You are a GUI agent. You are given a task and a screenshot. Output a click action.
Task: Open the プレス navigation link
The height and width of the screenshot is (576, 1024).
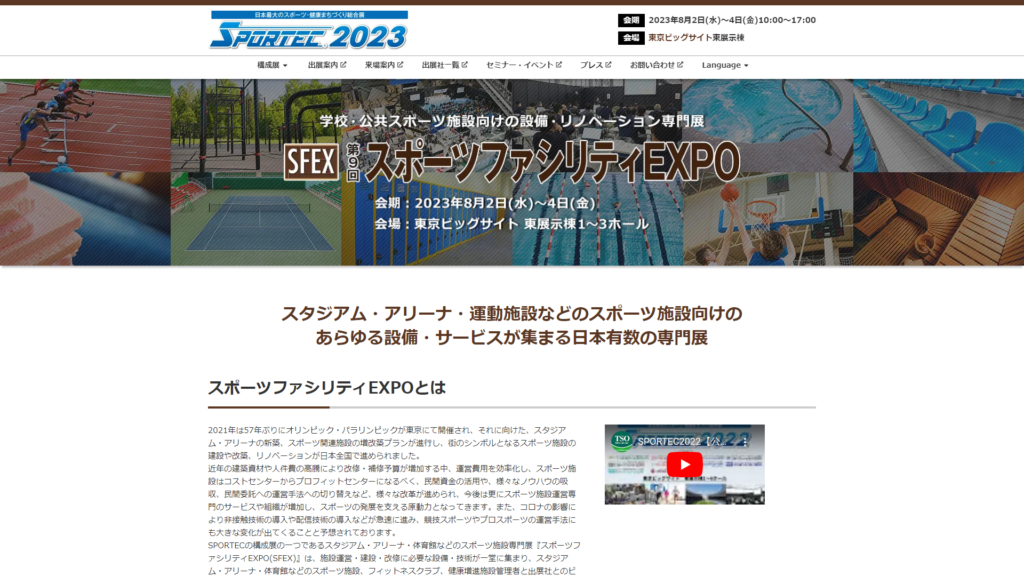point(595,65)
